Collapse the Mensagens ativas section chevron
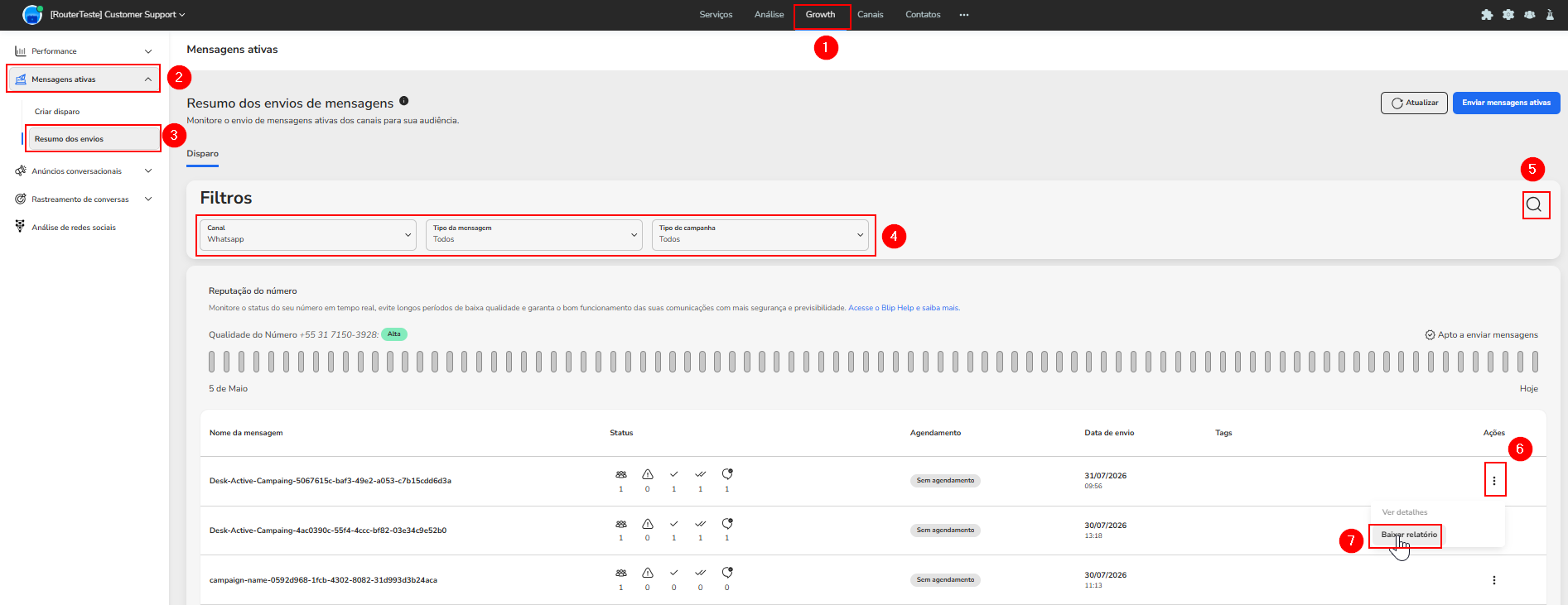 [148, 79]
